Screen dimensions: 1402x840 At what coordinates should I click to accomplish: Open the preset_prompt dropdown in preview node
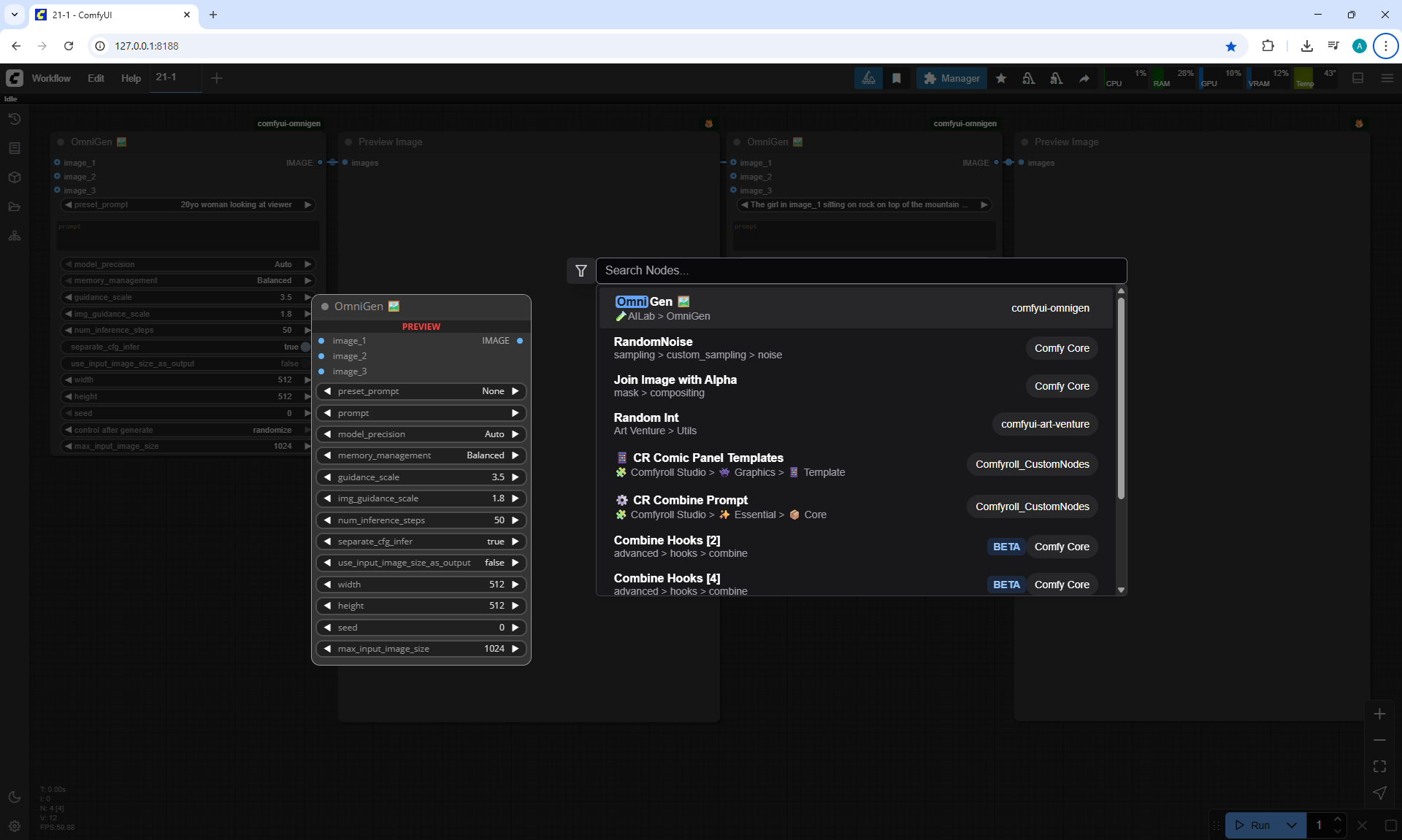point(421,391)
